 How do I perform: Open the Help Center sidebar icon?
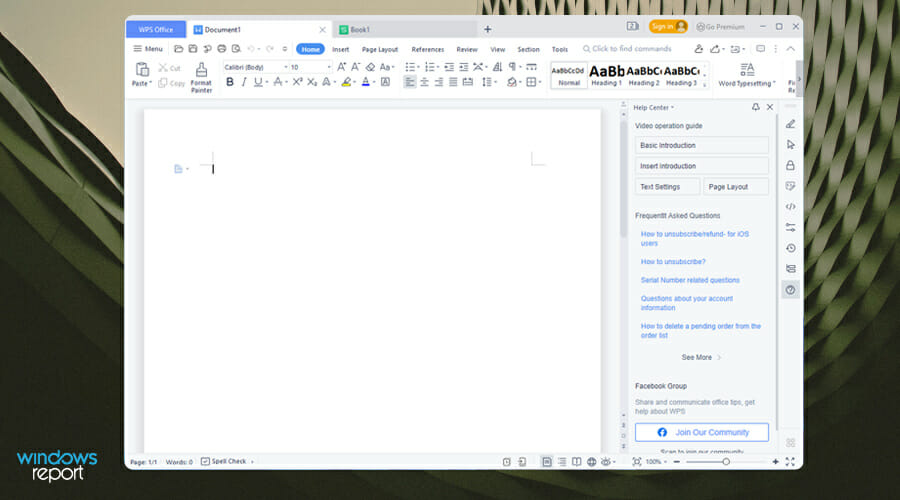tap(790, 290)
